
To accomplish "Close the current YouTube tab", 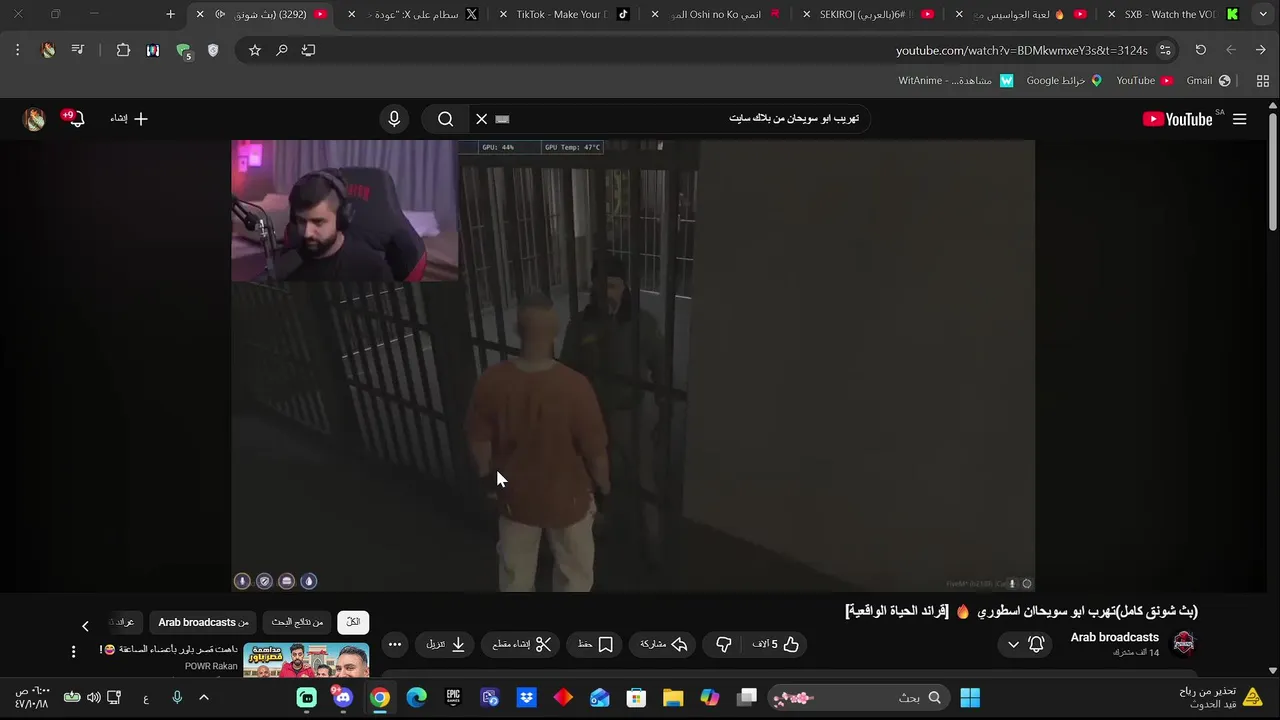I will tap(200, 15).
